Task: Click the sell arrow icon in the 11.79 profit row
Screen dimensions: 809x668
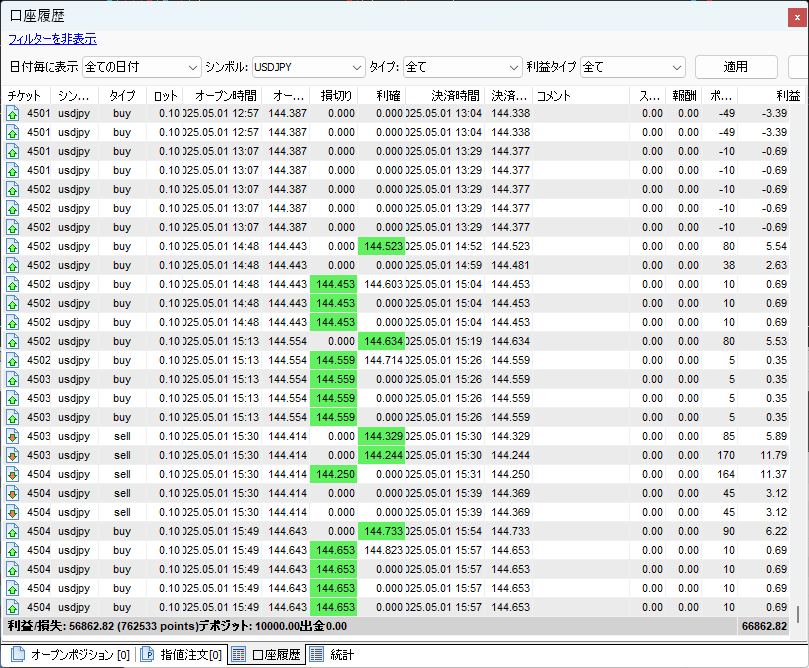Action: point(12,455)
